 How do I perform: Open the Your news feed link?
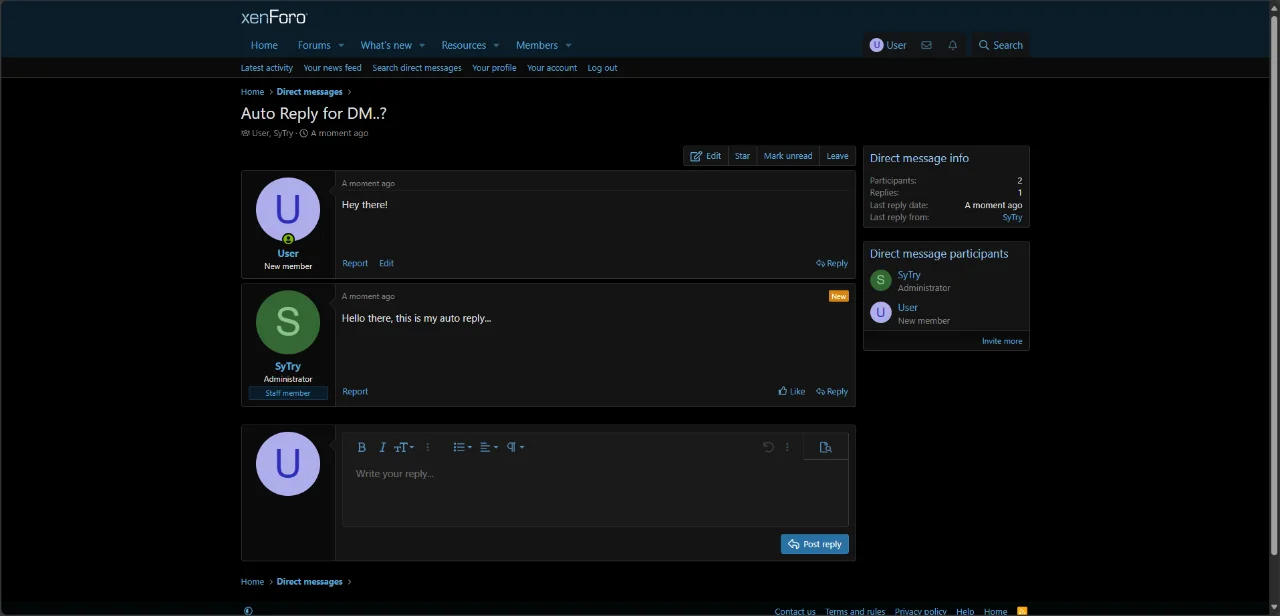tap(333, 68)
